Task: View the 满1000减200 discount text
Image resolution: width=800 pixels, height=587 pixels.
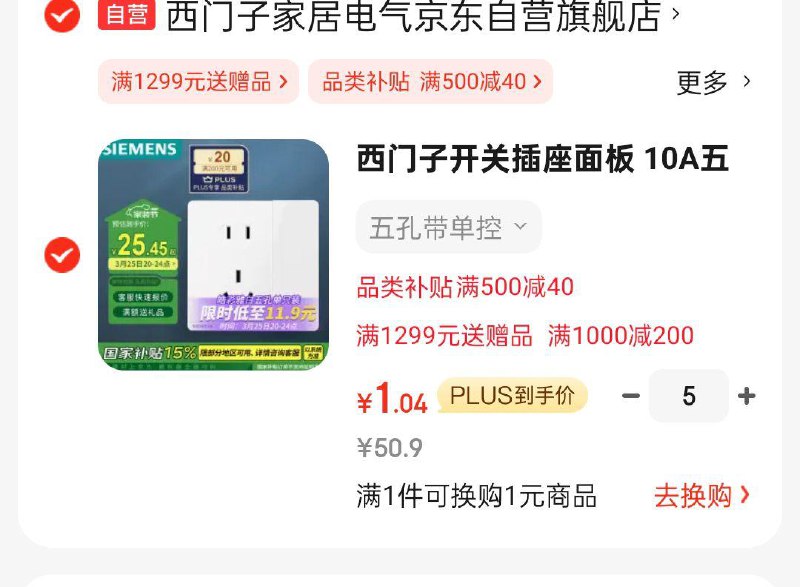Action: coord(621,336)
